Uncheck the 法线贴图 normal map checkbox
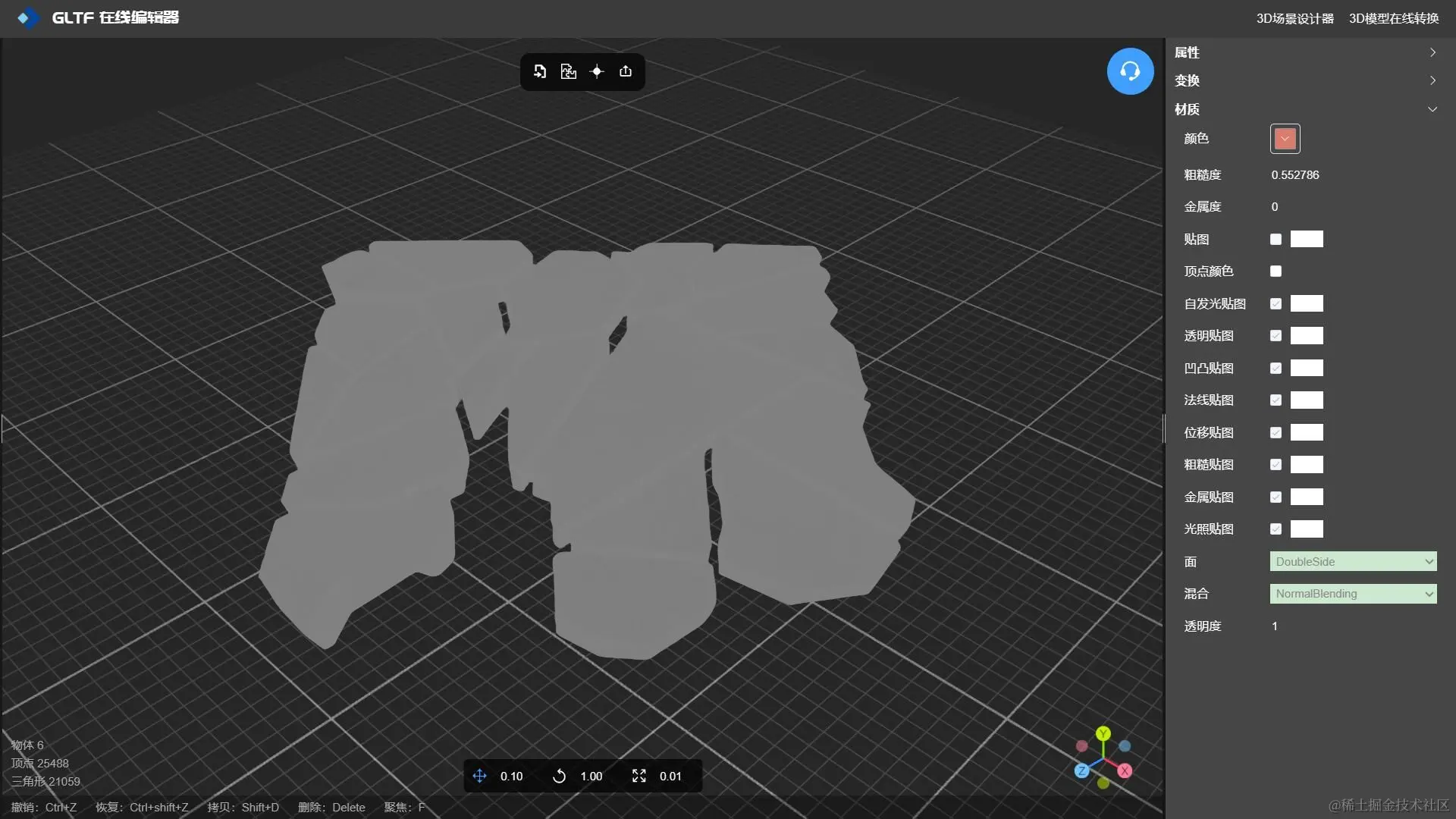This screenshot has height=819, width=1456. [x=1276, y=400]
